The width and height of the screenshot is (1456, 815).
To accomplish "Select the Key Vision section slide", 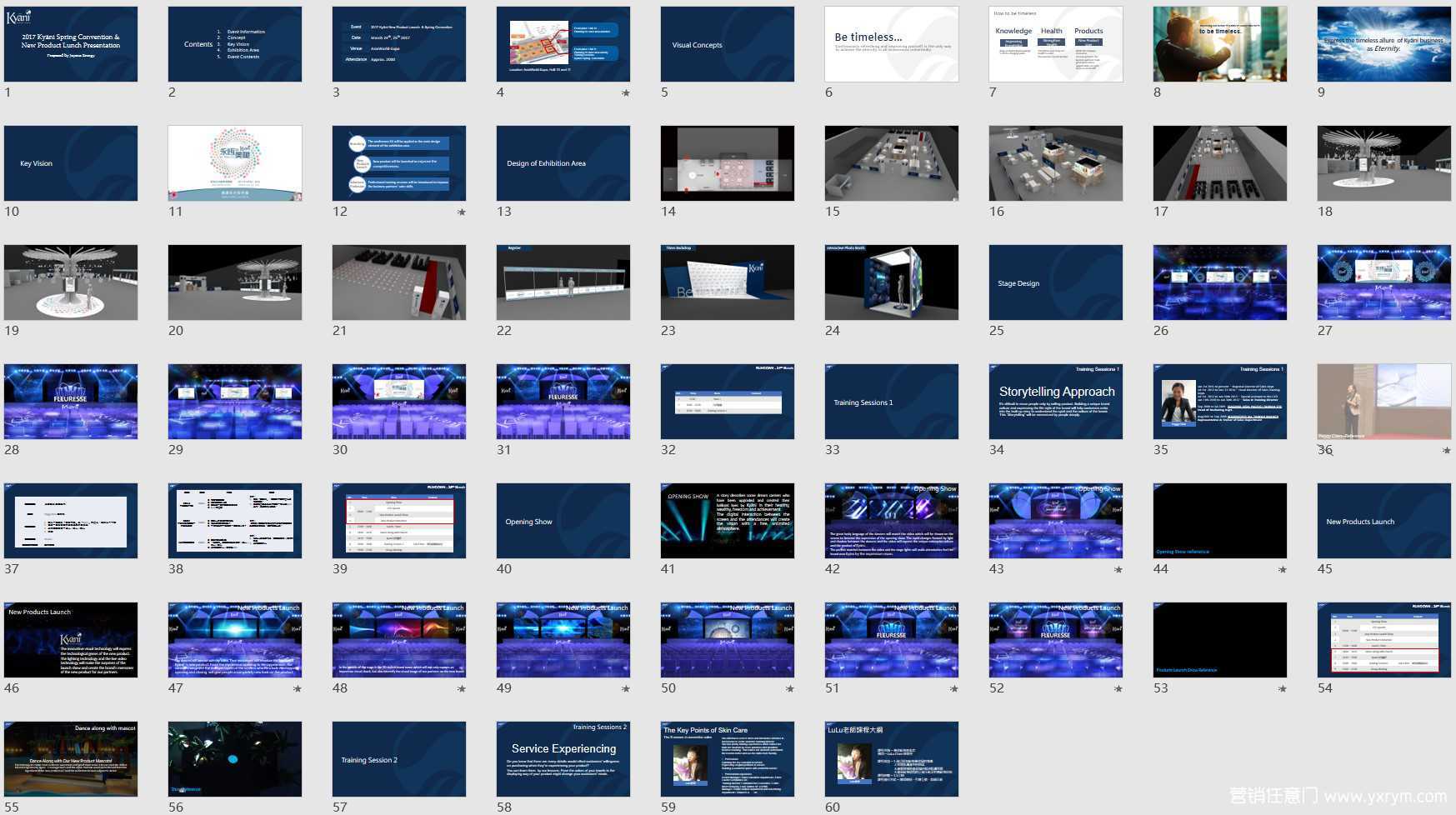I will click(x=71, y=163).
